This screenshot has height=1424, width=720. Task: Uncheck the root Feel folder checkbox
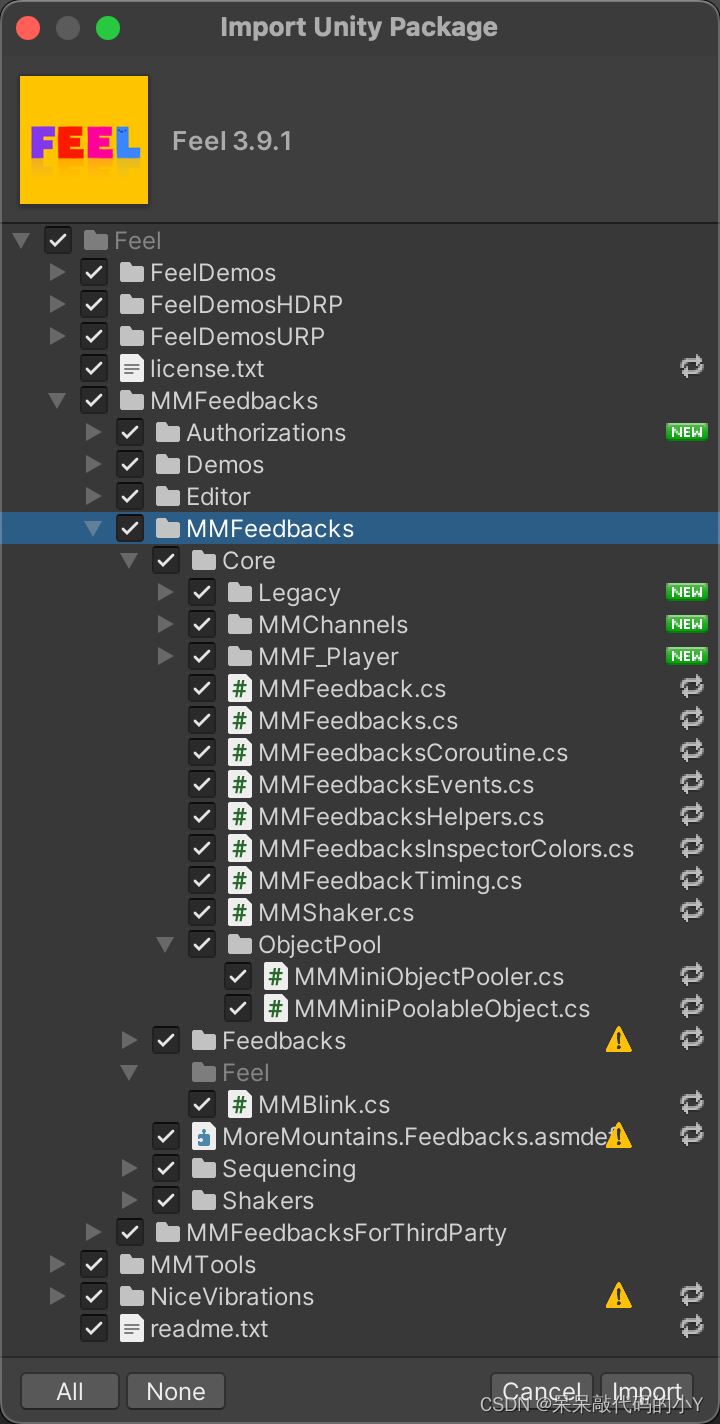[x=58, y=241]
